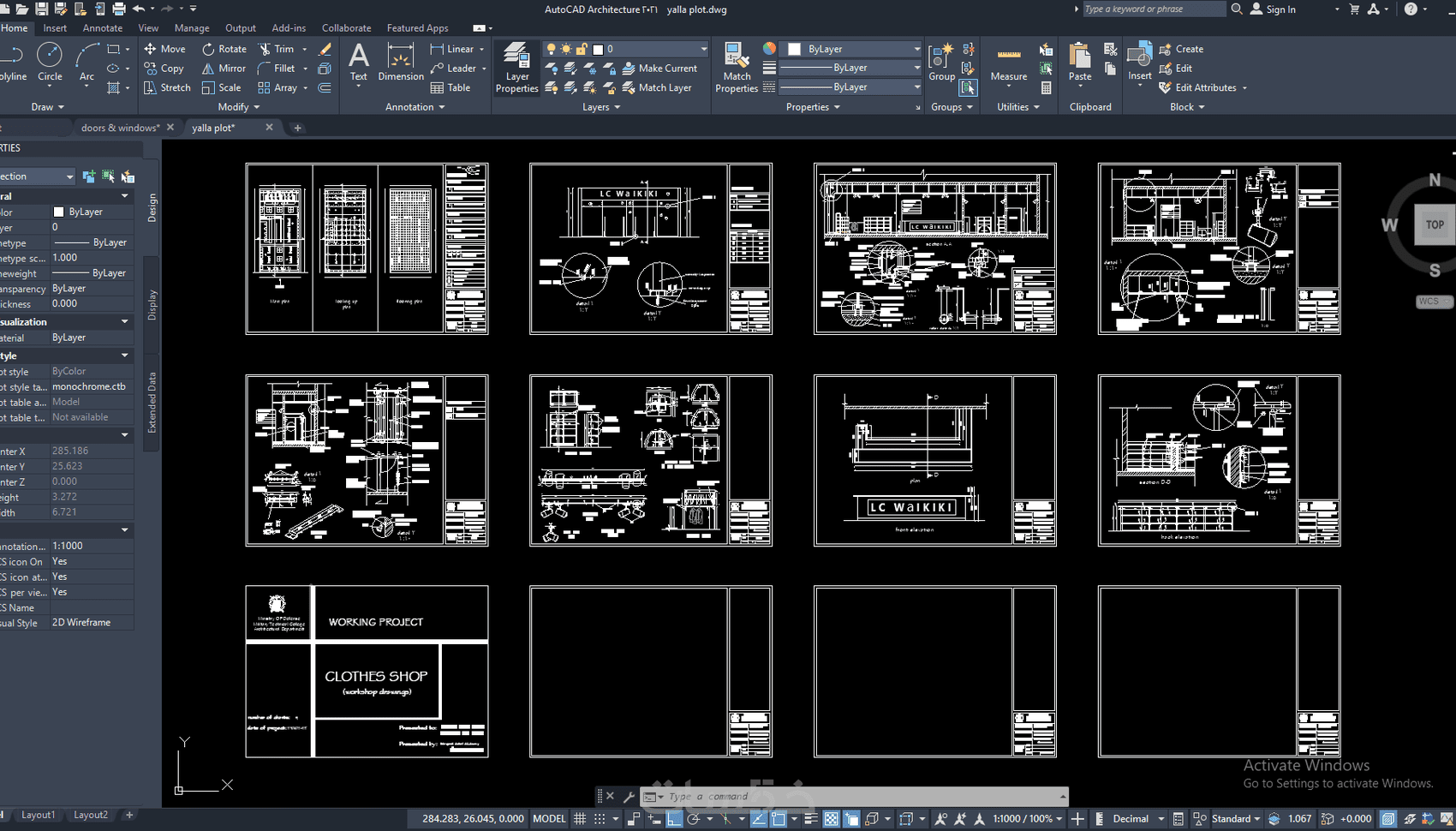
Task: Click the Erase tool icon
Action: tap(325, 49)
